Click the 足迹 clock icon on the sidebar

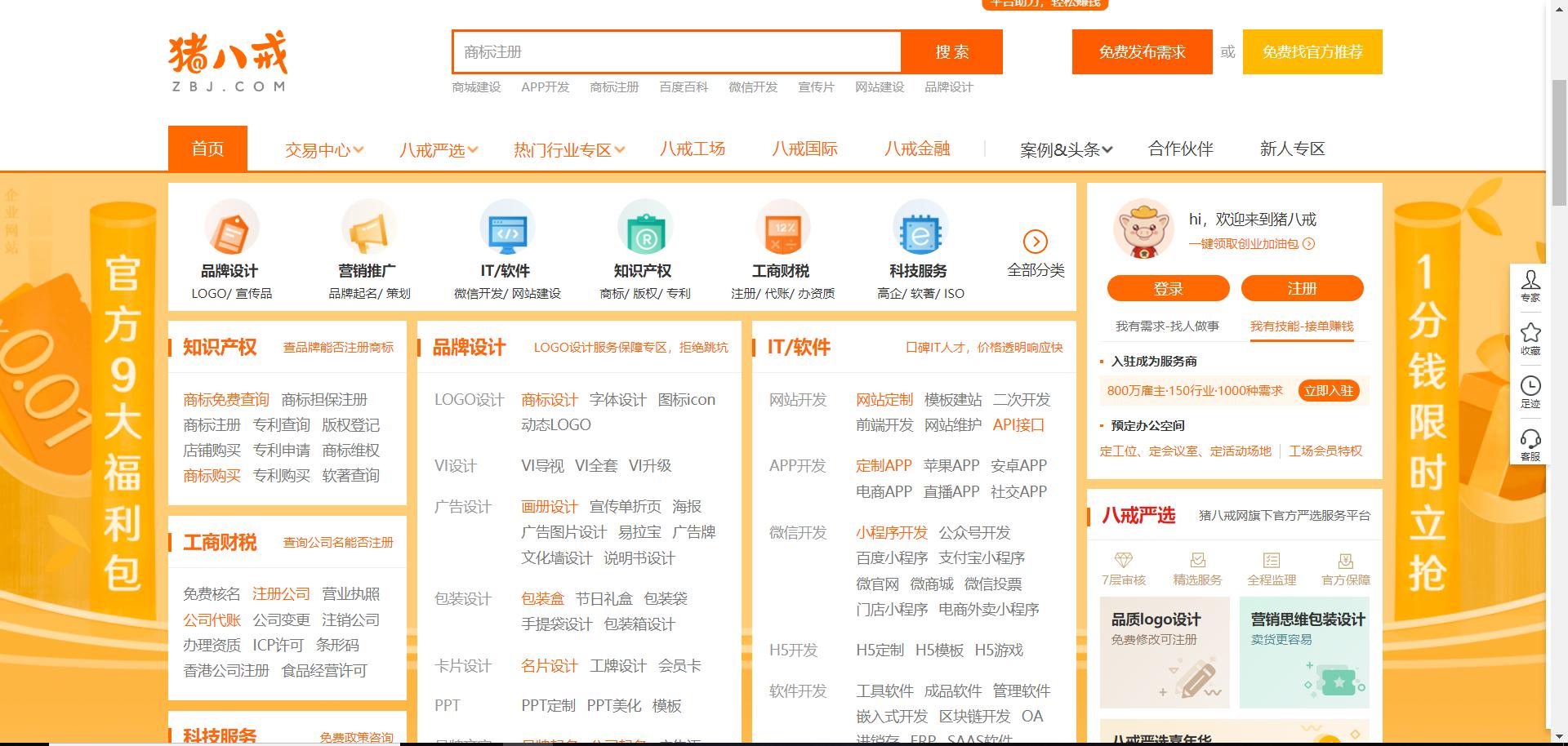pyautogui.click(x=1531, y=385)
